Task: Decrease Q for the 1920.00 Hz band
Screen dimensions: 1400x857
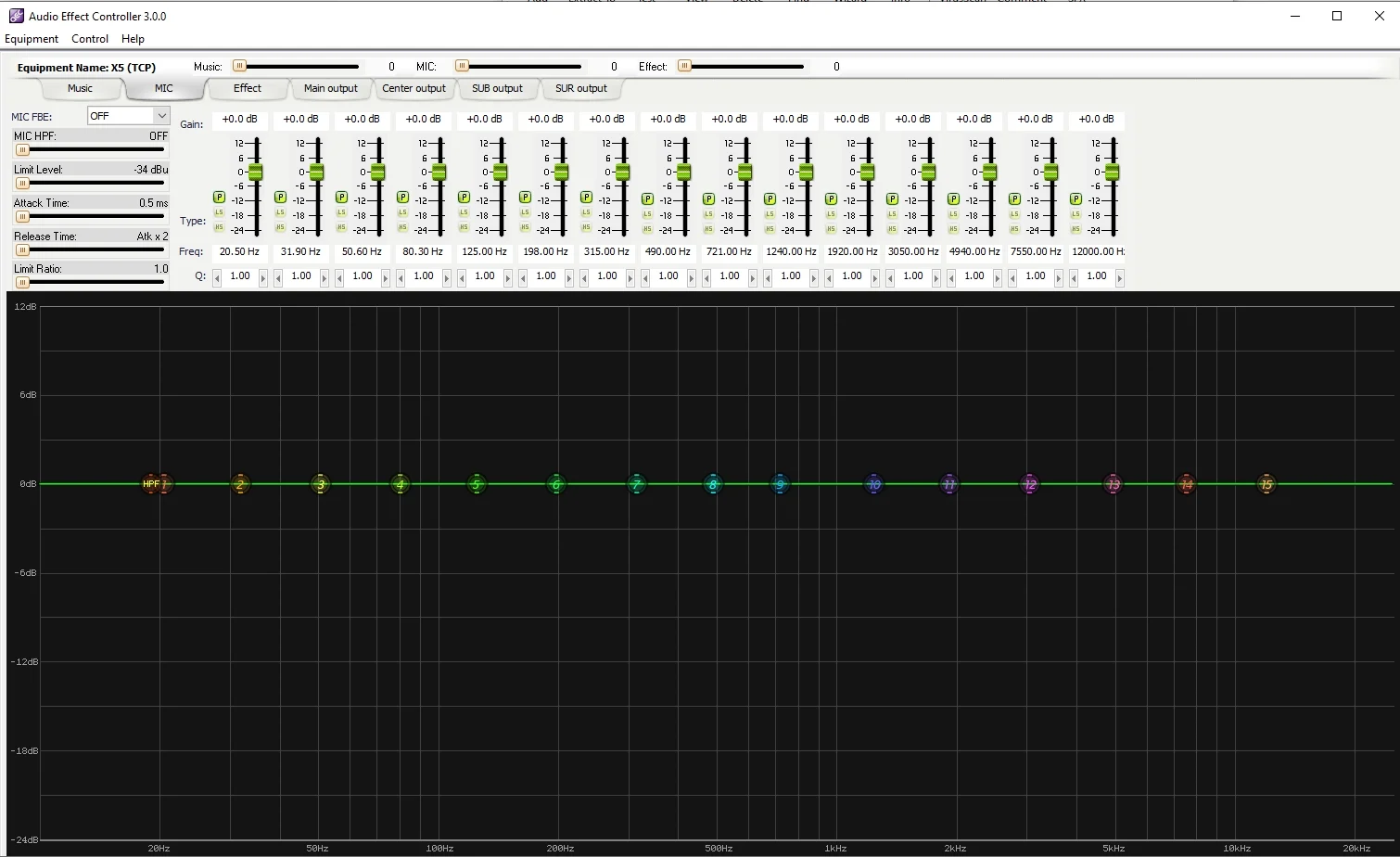Action: pyautogui.click(x=829, y=277)
